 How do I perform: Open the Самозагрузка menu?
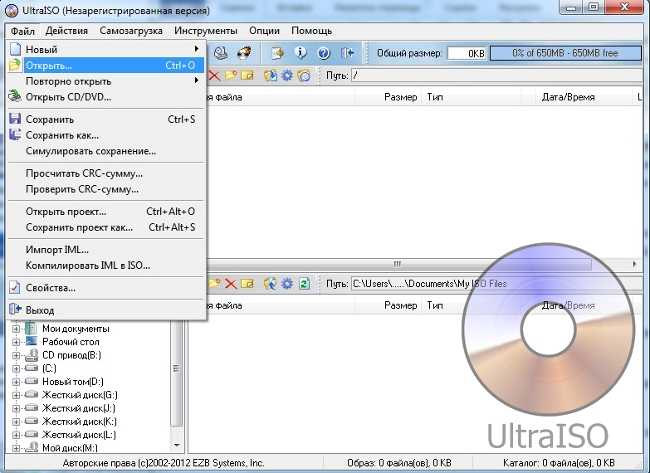(131, 31)
